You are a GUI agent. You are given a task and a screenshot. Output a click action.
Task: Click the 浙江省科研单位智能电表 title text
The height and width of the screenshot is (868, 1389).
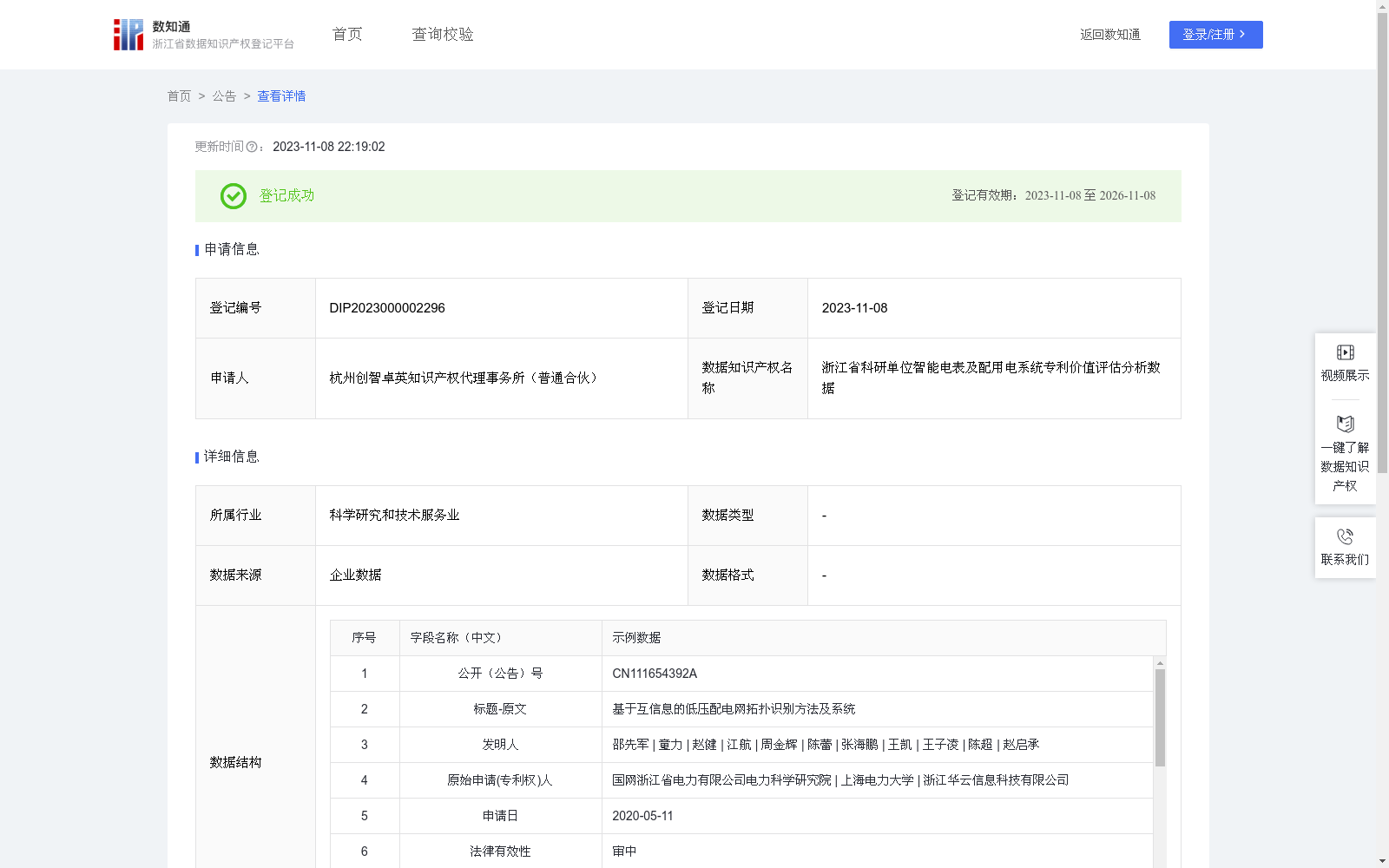991,378
